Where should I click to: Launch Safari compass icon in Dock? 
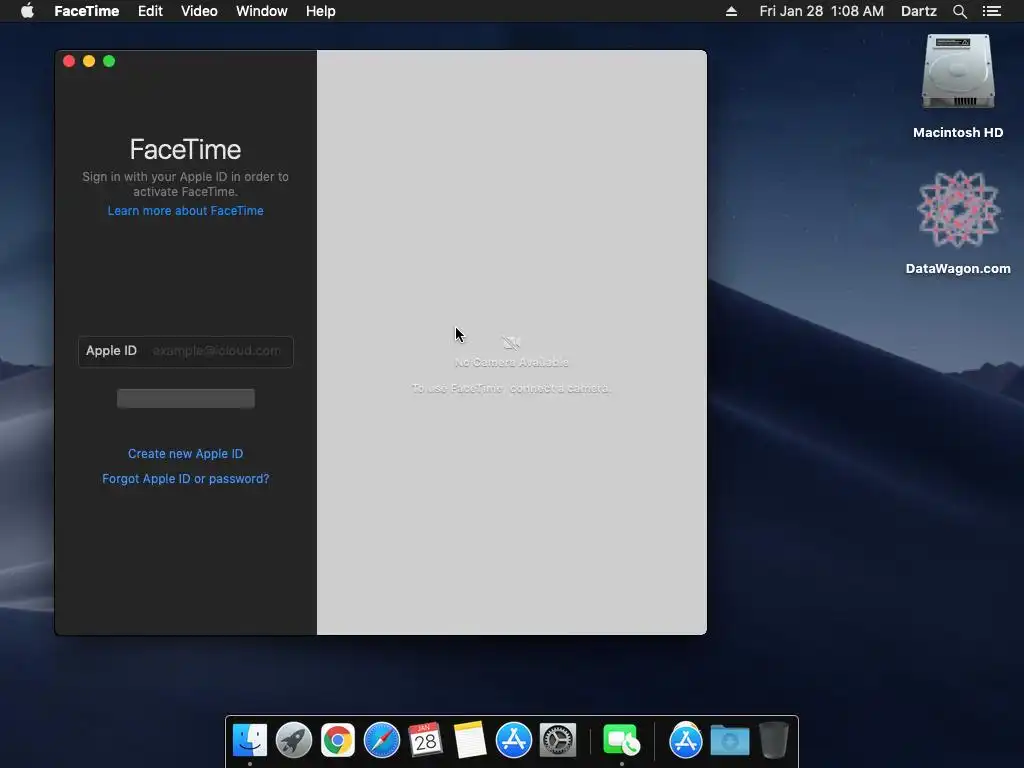click(x=382, y=741)
